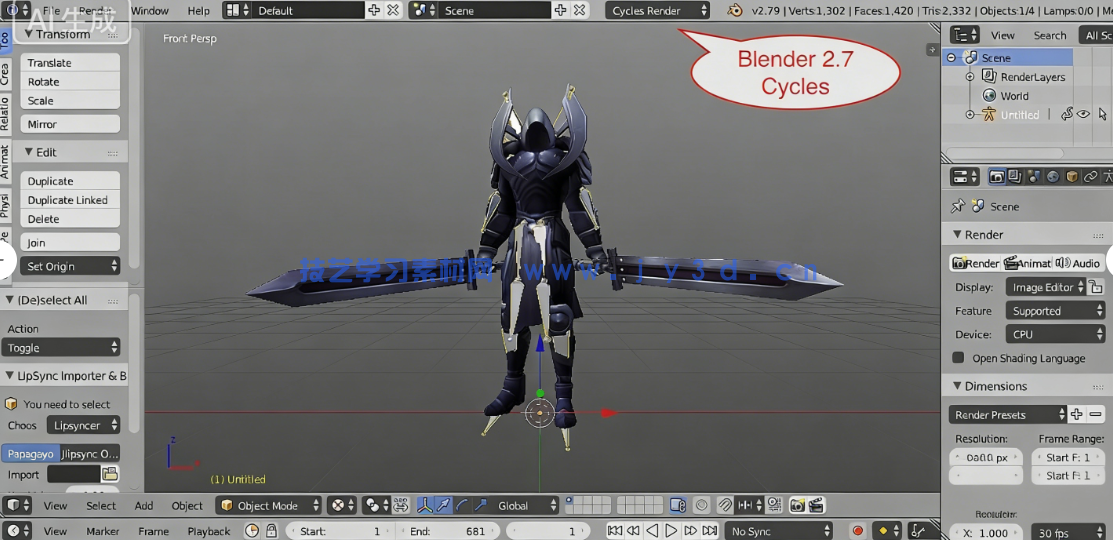
Task: Click the Duplicate Linked button
Action: coord(70,200)
